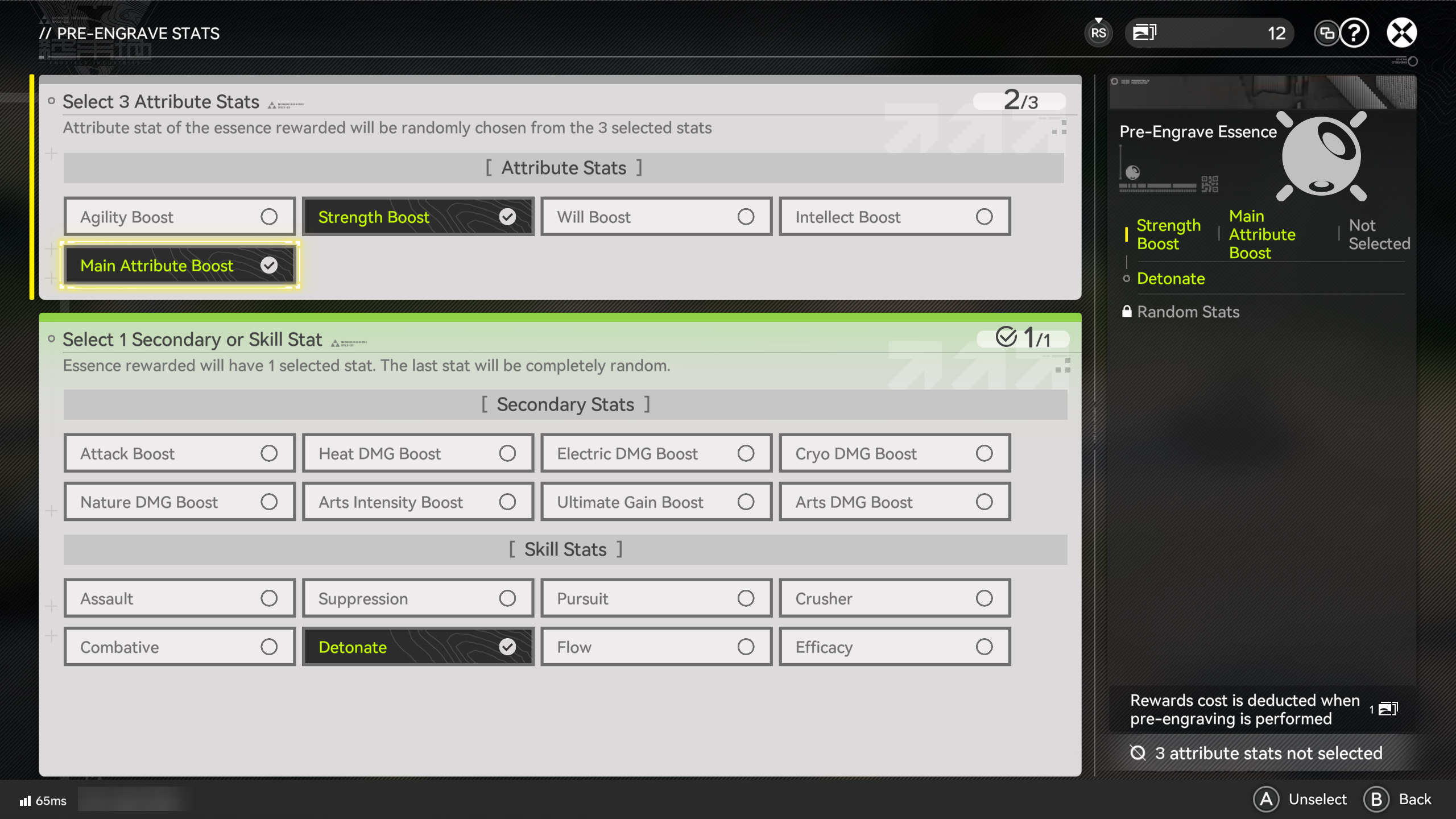Open the help question mark icon
This screenshot has height=819, width=1456.
(x=1354, y=33)
